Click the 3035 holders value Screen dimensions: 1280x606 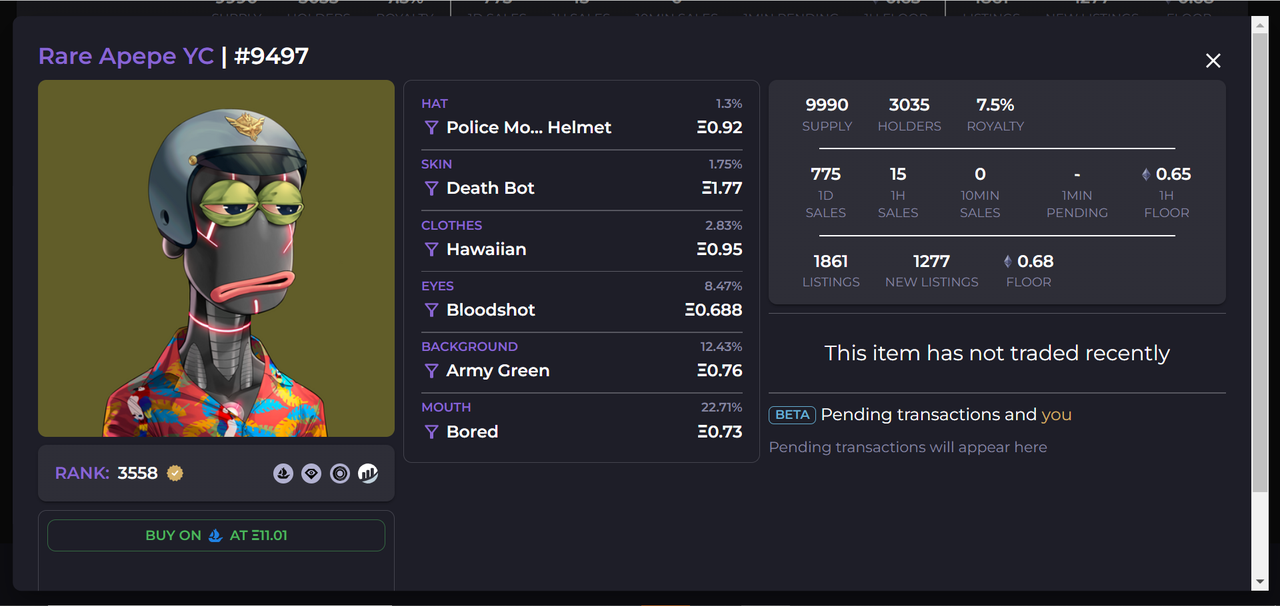[909, 105]
